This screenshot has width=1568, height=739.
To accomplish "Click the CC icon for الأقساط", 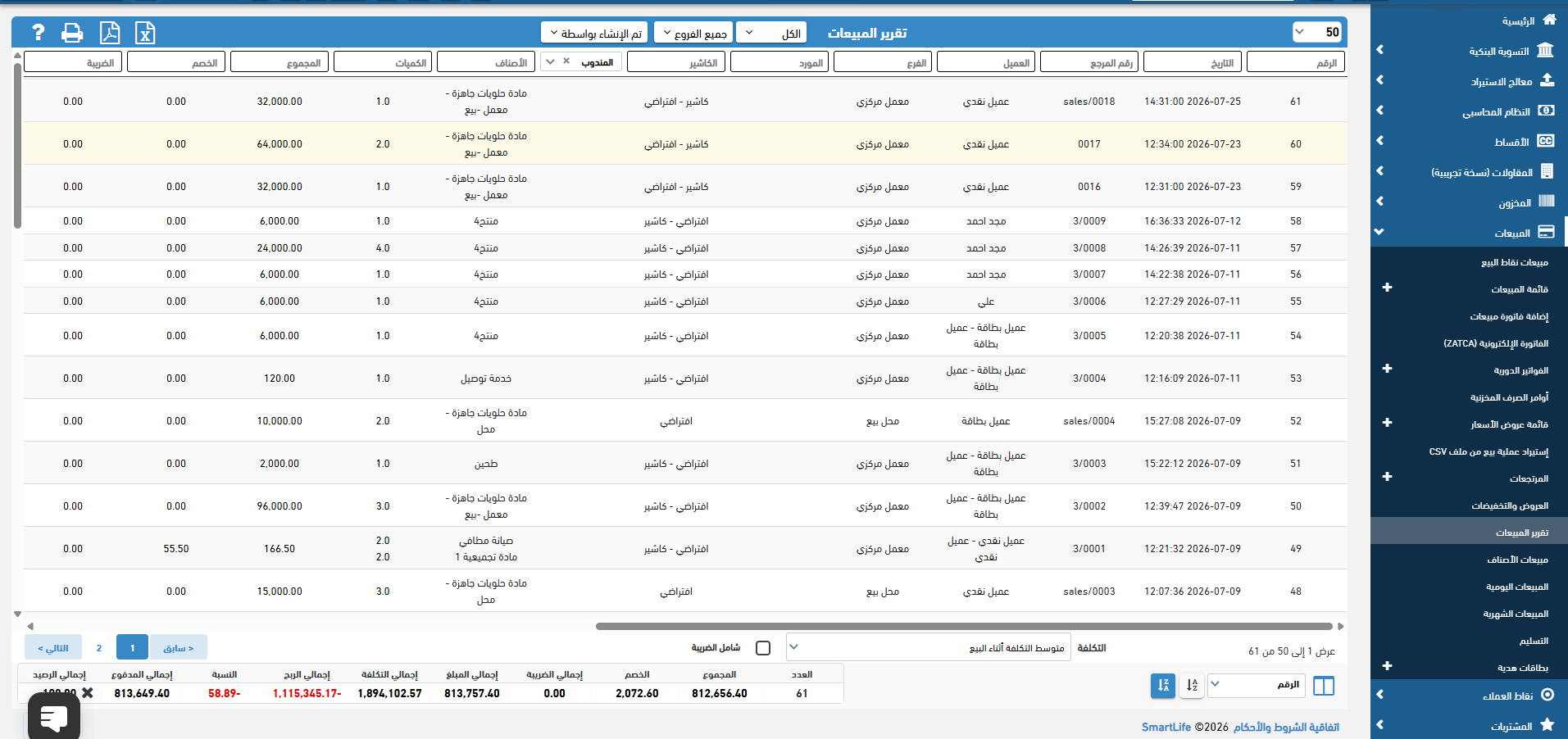I will click(1546, 141).
